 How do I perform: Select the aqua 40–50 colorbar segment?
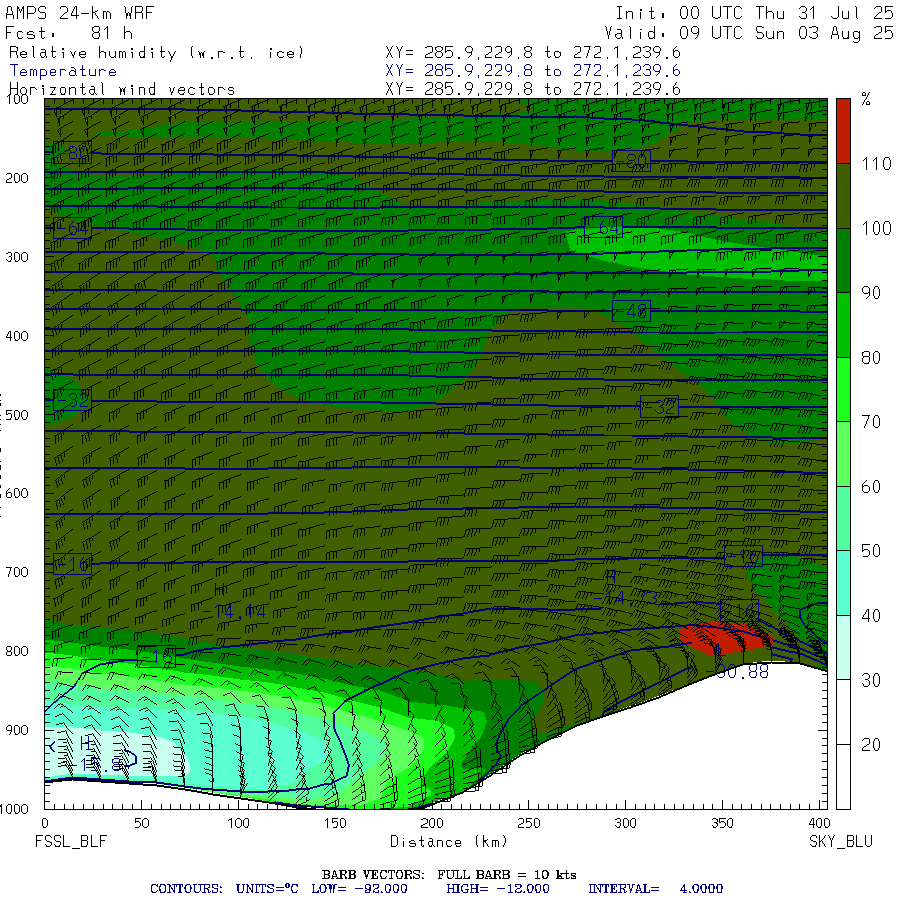pyautogui.click(x=843, y=583)
